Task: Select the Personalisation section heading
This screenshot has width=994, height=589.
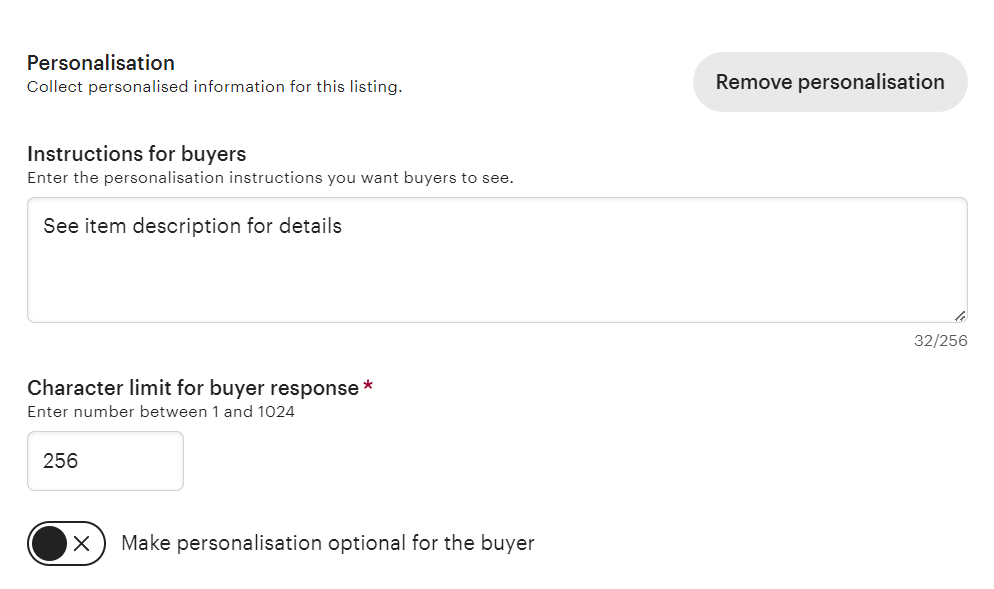Action: [100, 62]
